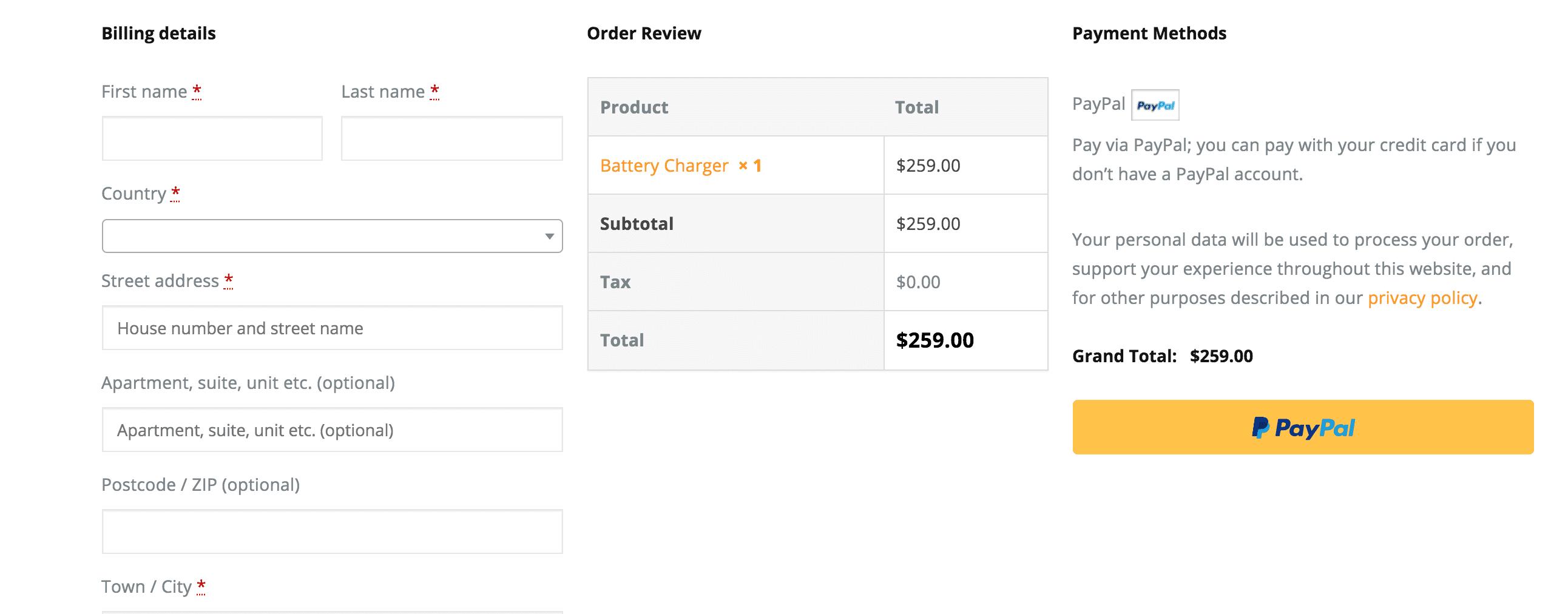Click the Street address field
The height and width of the screenshot is (614, 1568).
click(332, 328)
